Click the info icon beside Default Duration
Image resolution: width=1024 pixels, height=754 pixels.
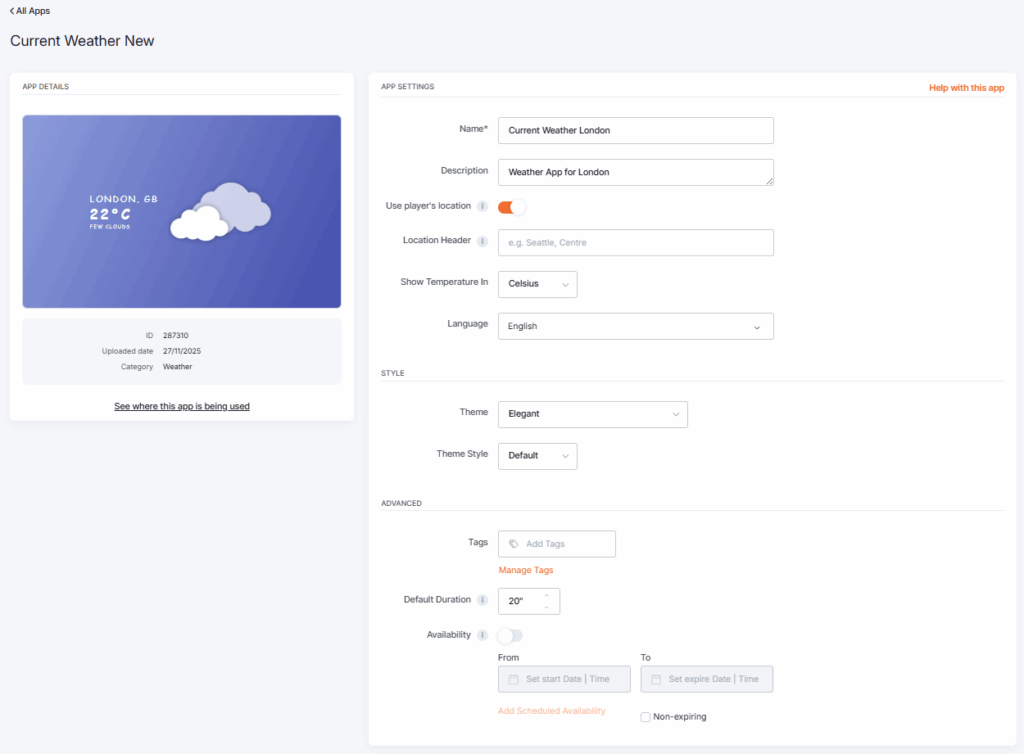pos(483,600)
